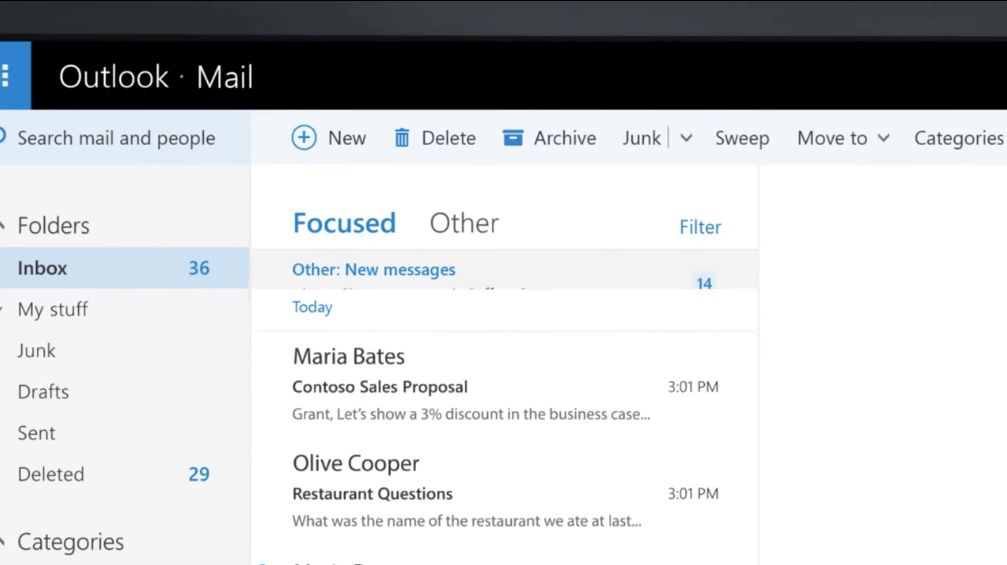Open the Deleted folder
This screenshot has height=565, width=1007.
[51, 474]
